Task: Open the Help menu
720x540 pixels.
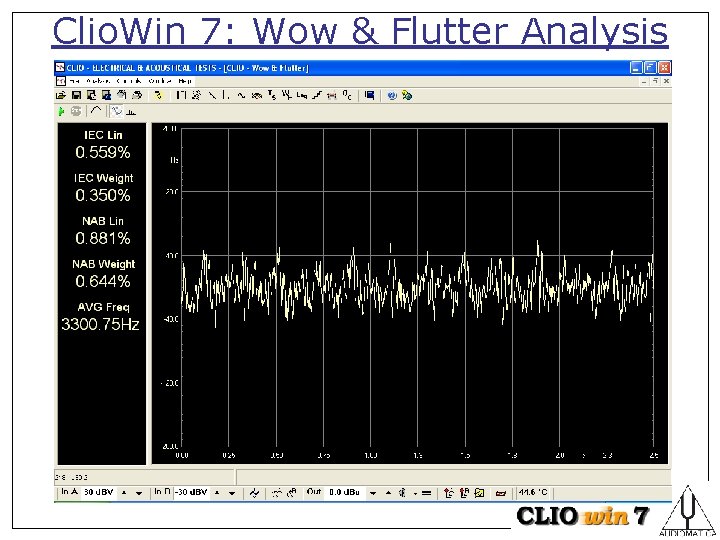Action: tap(185, 81)
